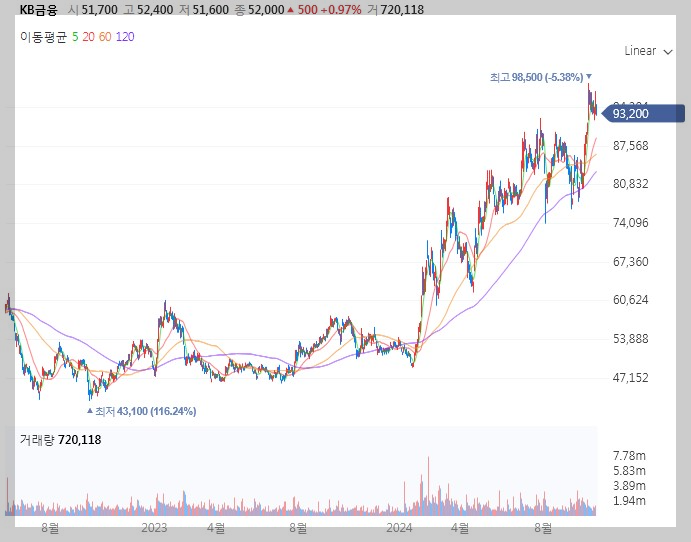
Task: Click the 87,568 price axis label
Action: pos(631,145)
